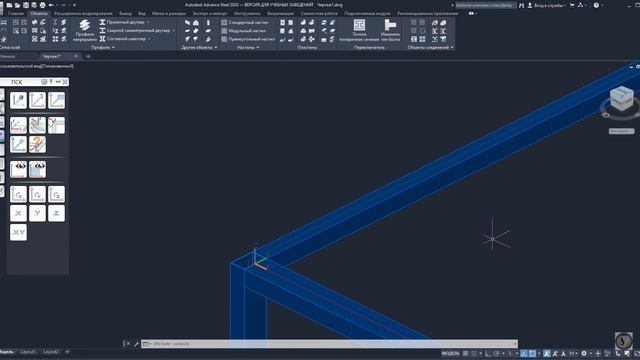
Task: Click the Open file icon in quick access toolbar
Action: 17,5
